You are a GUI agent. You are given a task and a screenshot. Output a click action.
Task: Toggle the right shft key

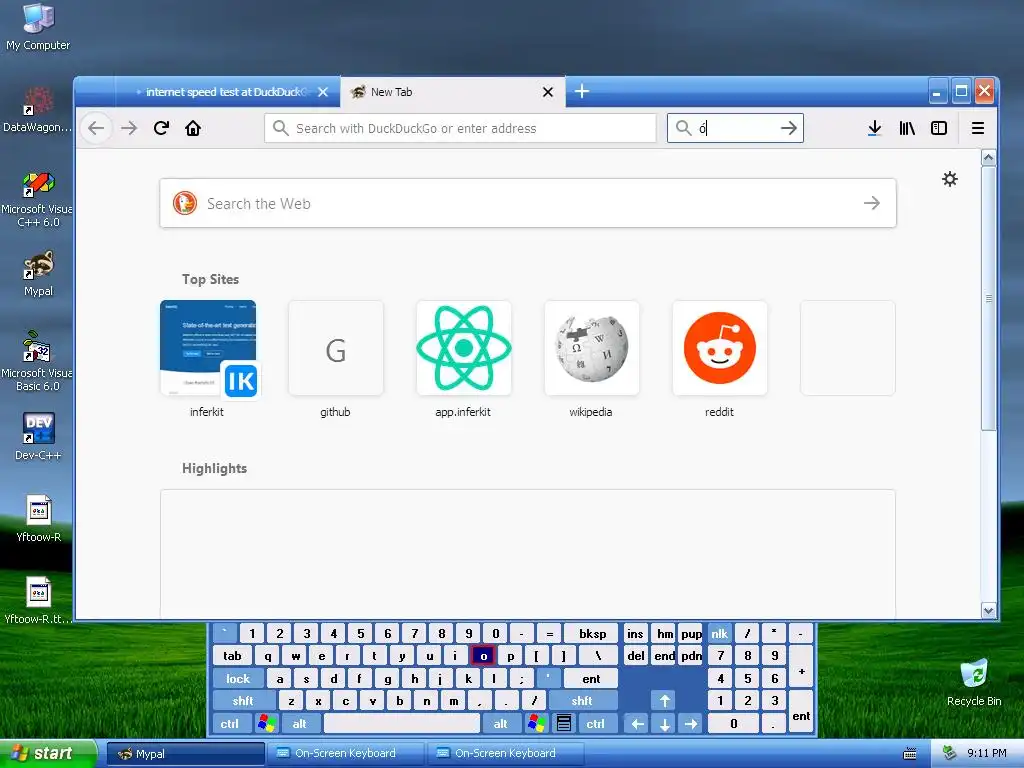coord(582,701)
